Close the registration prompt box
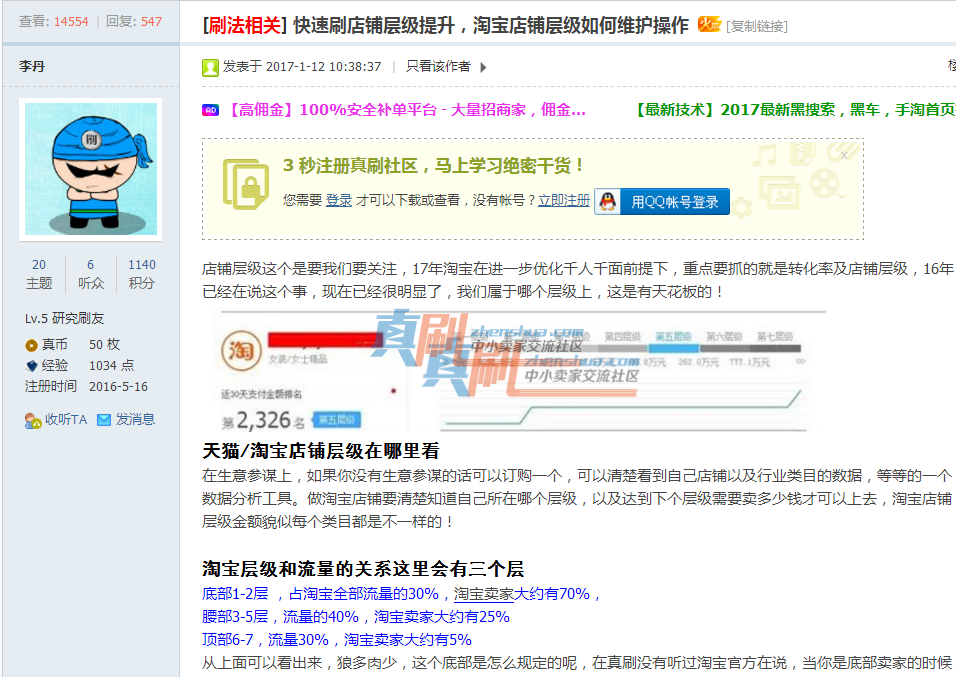Viewport: 956px width, 677px height. point(844,156)
